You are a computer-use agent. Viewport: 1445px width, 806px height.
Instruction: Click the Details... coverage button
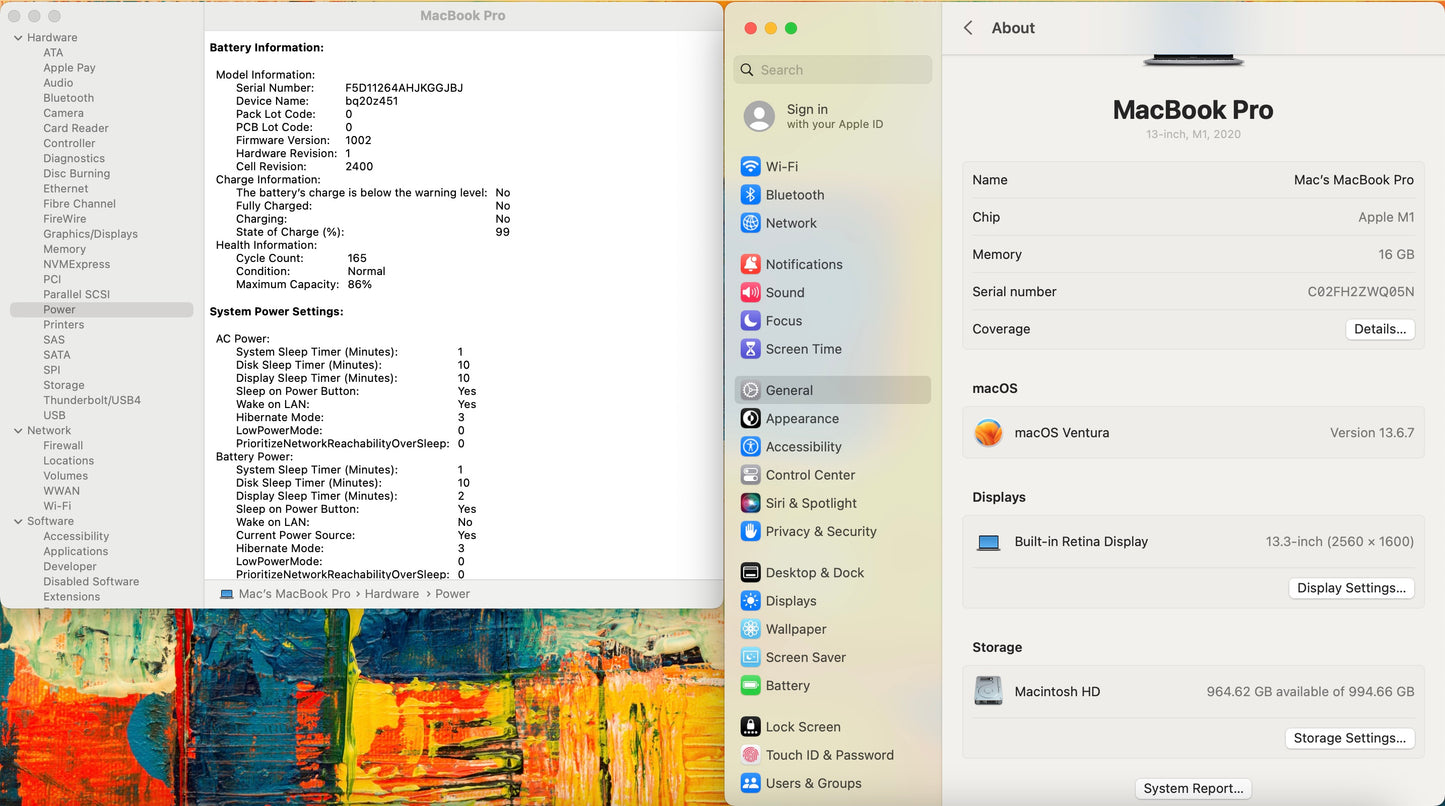click(1379, 329)
